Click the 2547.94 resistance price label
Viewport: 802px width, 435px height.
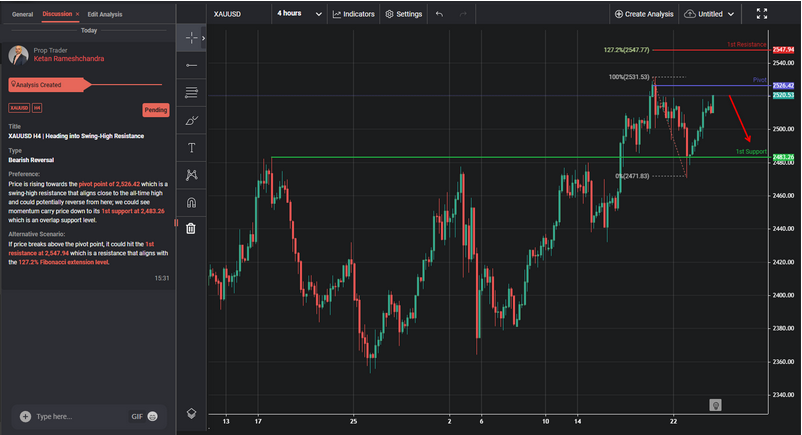coord(783,50)
